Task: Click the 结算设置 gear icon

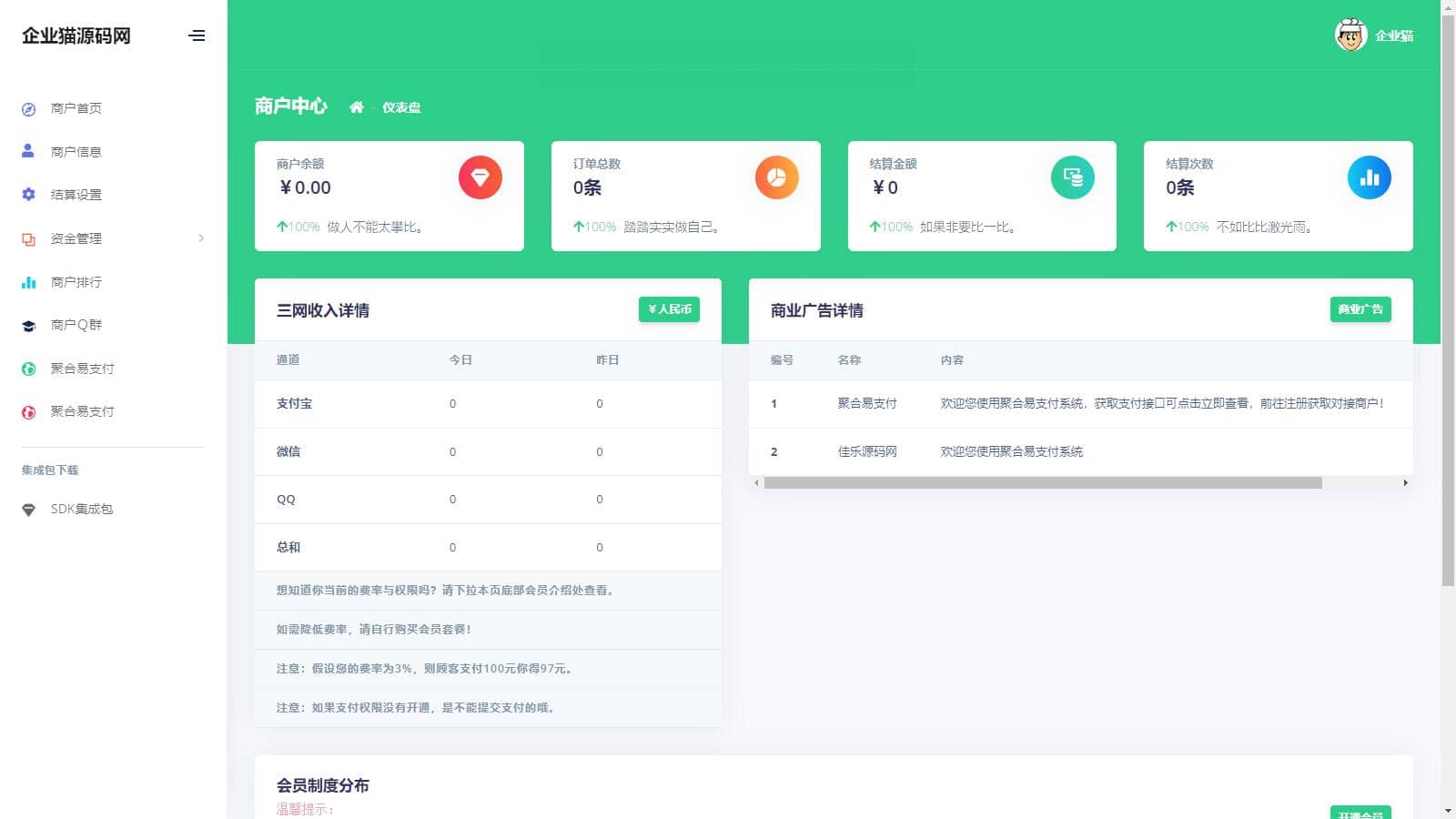Action: click(x=28, y=195)
